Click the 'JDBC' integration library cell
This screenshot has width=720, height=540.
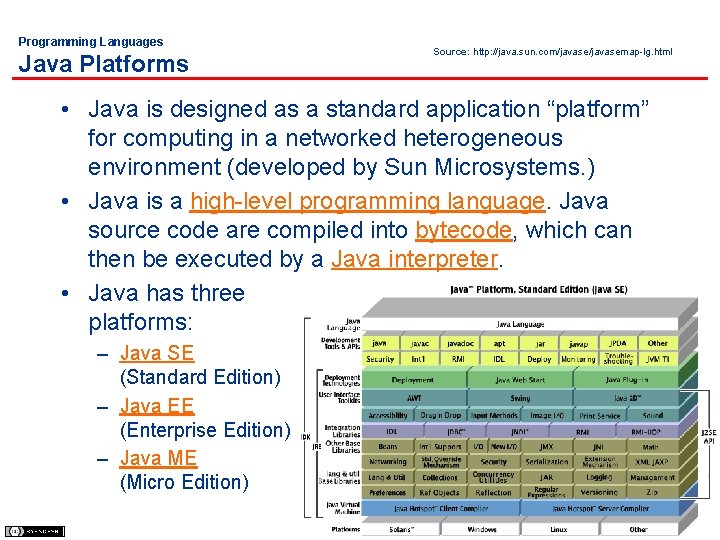456,432
